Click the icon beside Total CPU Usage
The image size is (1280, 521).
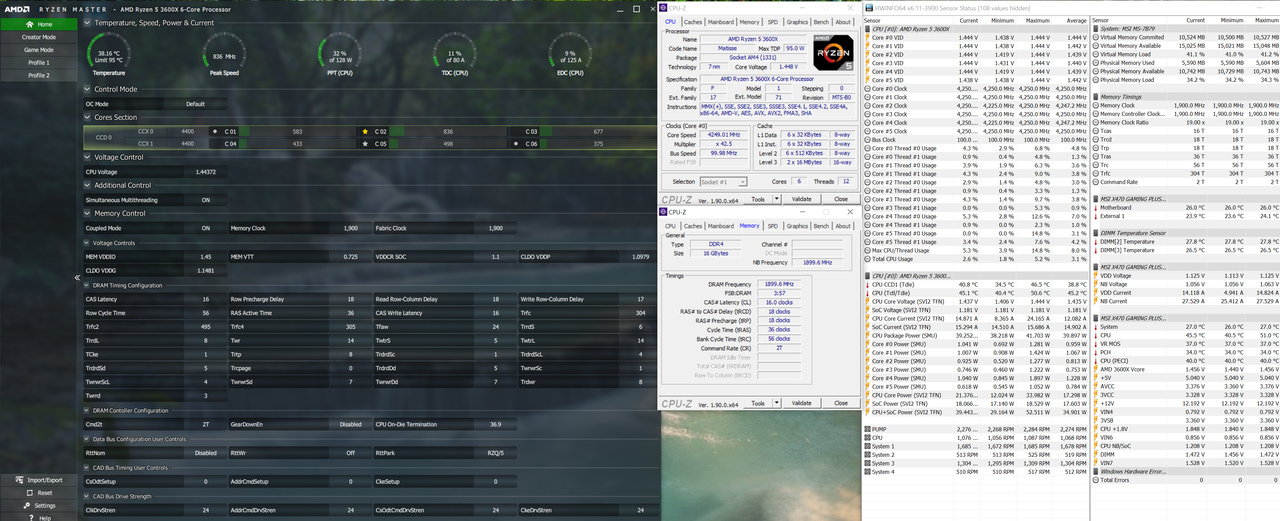[x=867, y=259]
